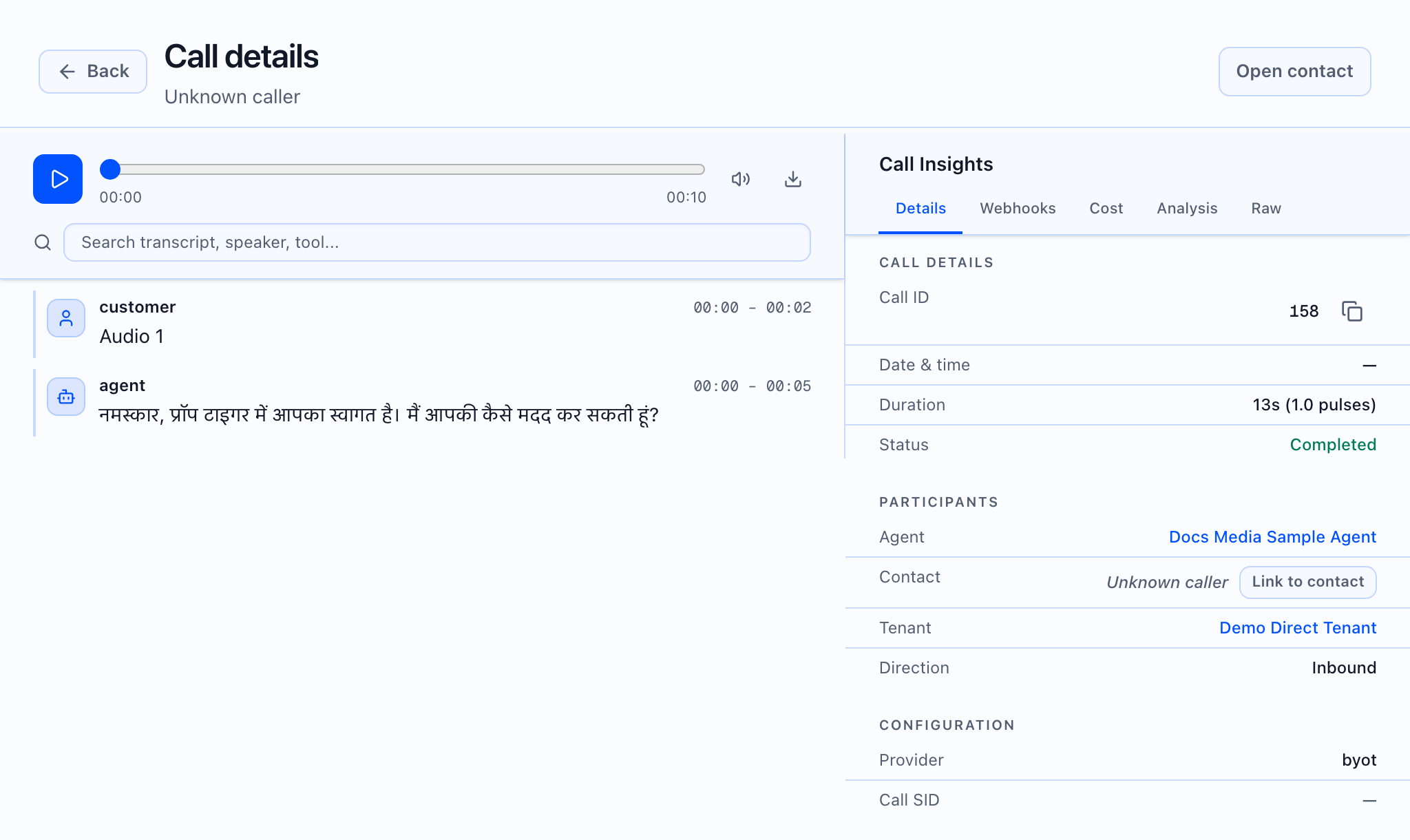Image resolution: width=1410 pixels, height=840 pixels.
Task: Open the Analysis tab
Action: coord(1187,209)
